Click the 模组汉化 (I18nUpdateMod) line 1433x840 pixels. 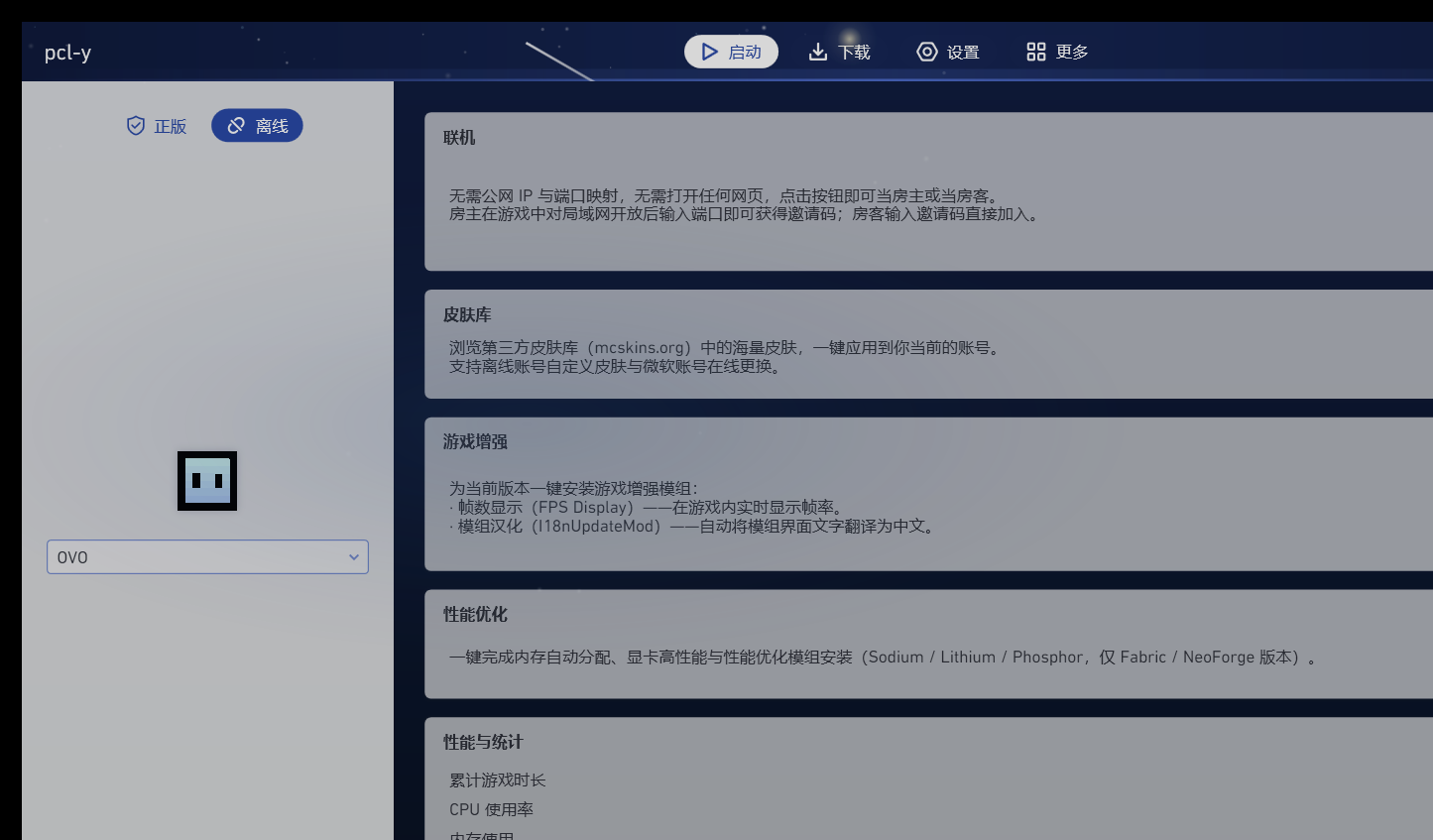(694, 526)
